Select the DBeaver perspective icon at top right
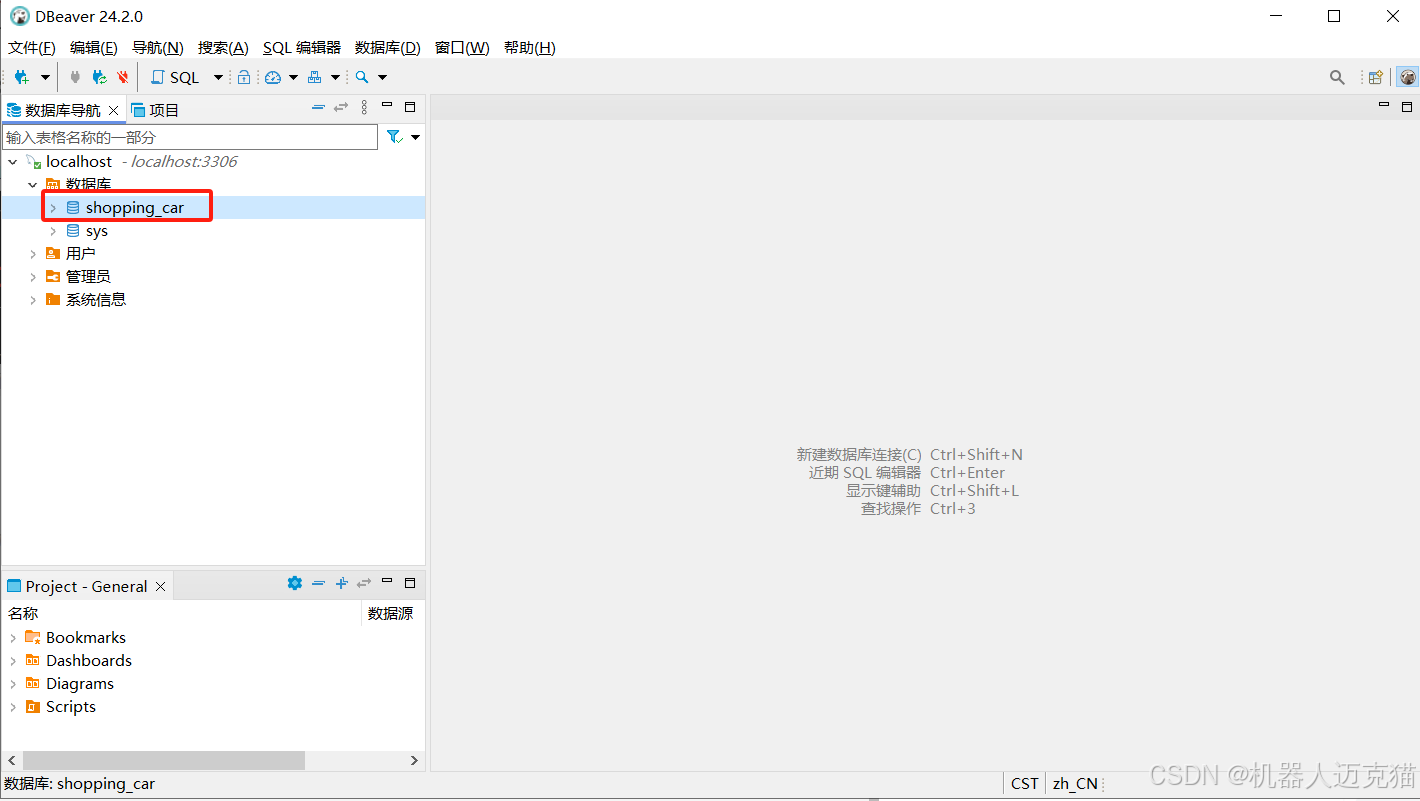1420x801 pixels. pyautogui.click(x=1407, y=77)
